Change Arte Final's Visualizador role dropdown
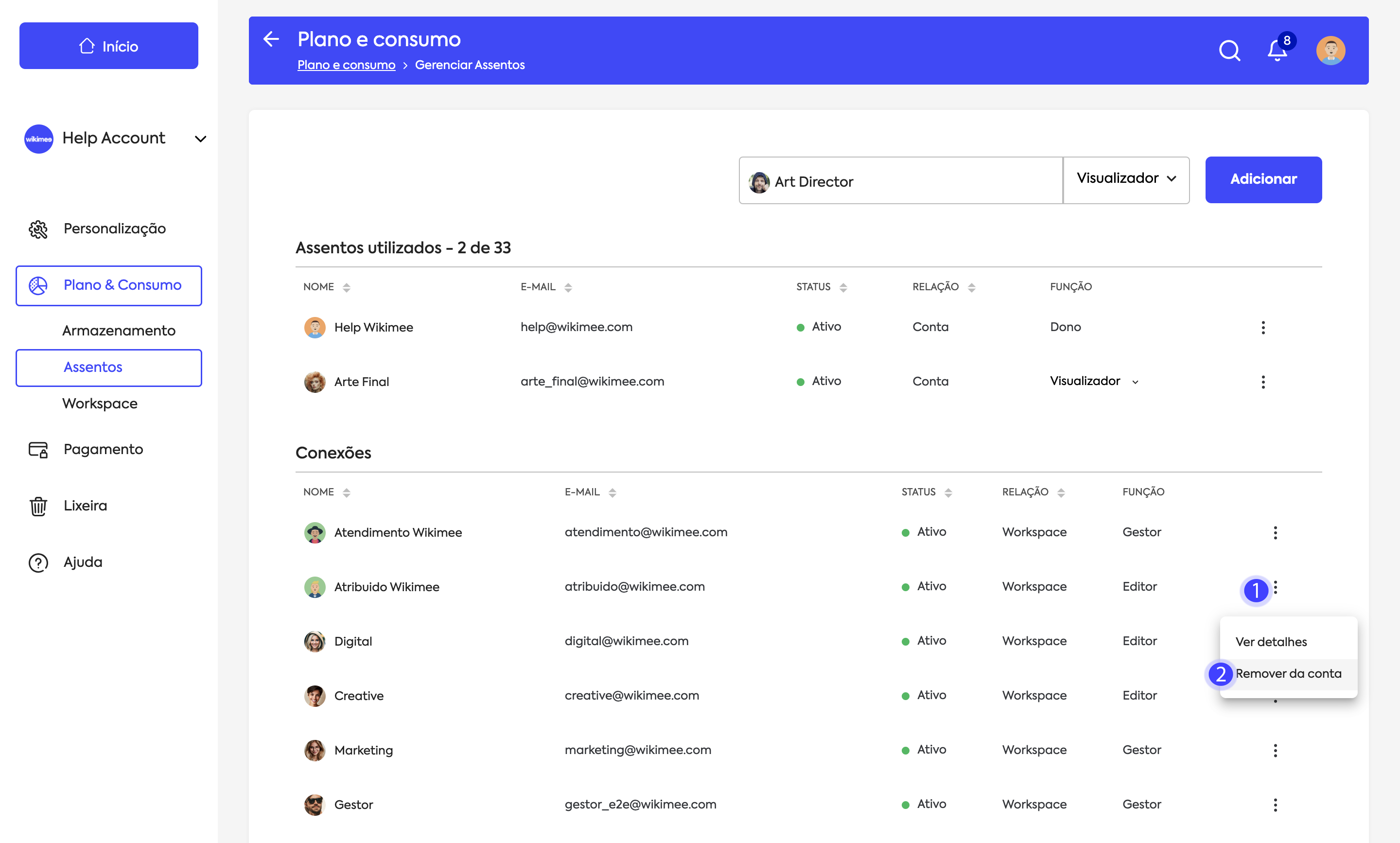The image size is (1400, 843). click(1093, 381)
